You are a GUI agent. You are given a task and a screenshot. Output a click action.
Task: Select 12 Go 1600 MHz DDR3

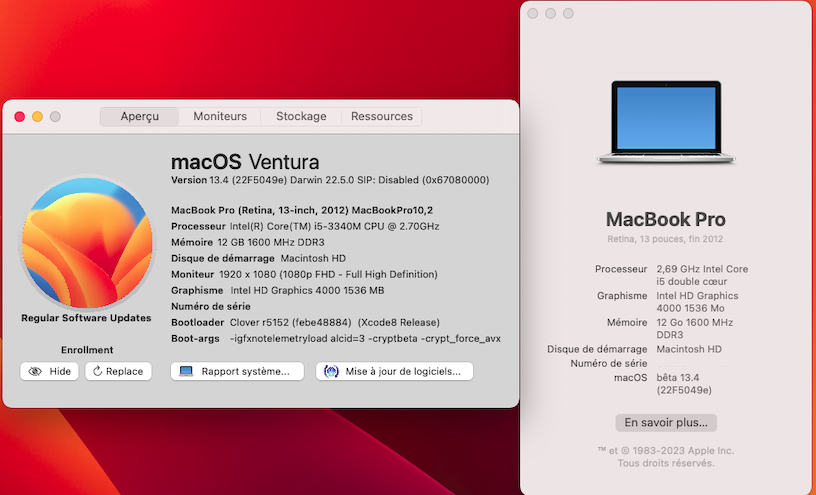tap(695, 328)
